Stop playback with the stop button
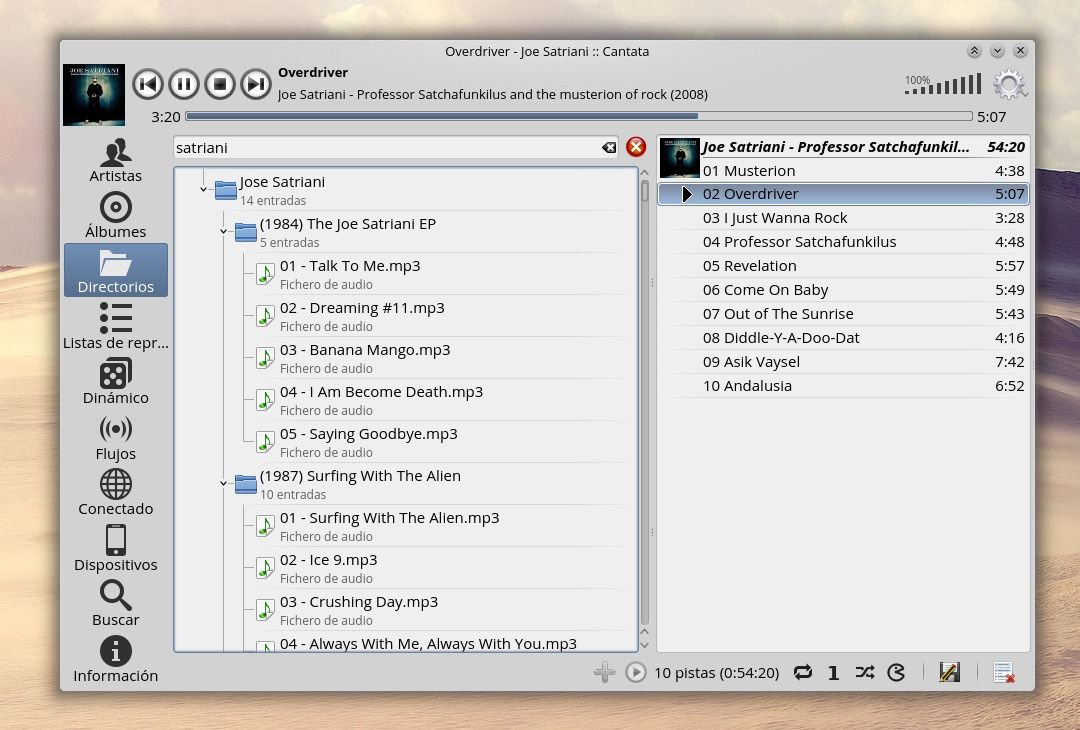The width and height of the screenshot is (1080, 730). pos(220,84)
